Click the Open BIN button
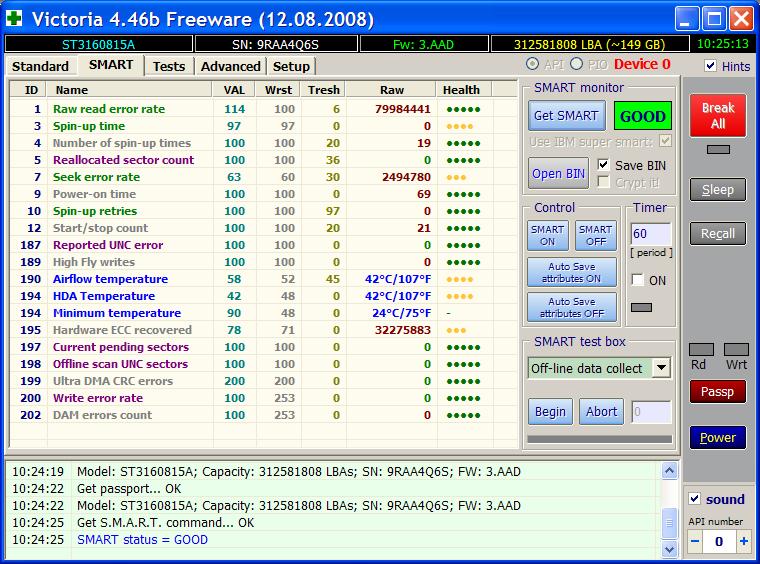The image size is (760, 564). click(558, 173)
